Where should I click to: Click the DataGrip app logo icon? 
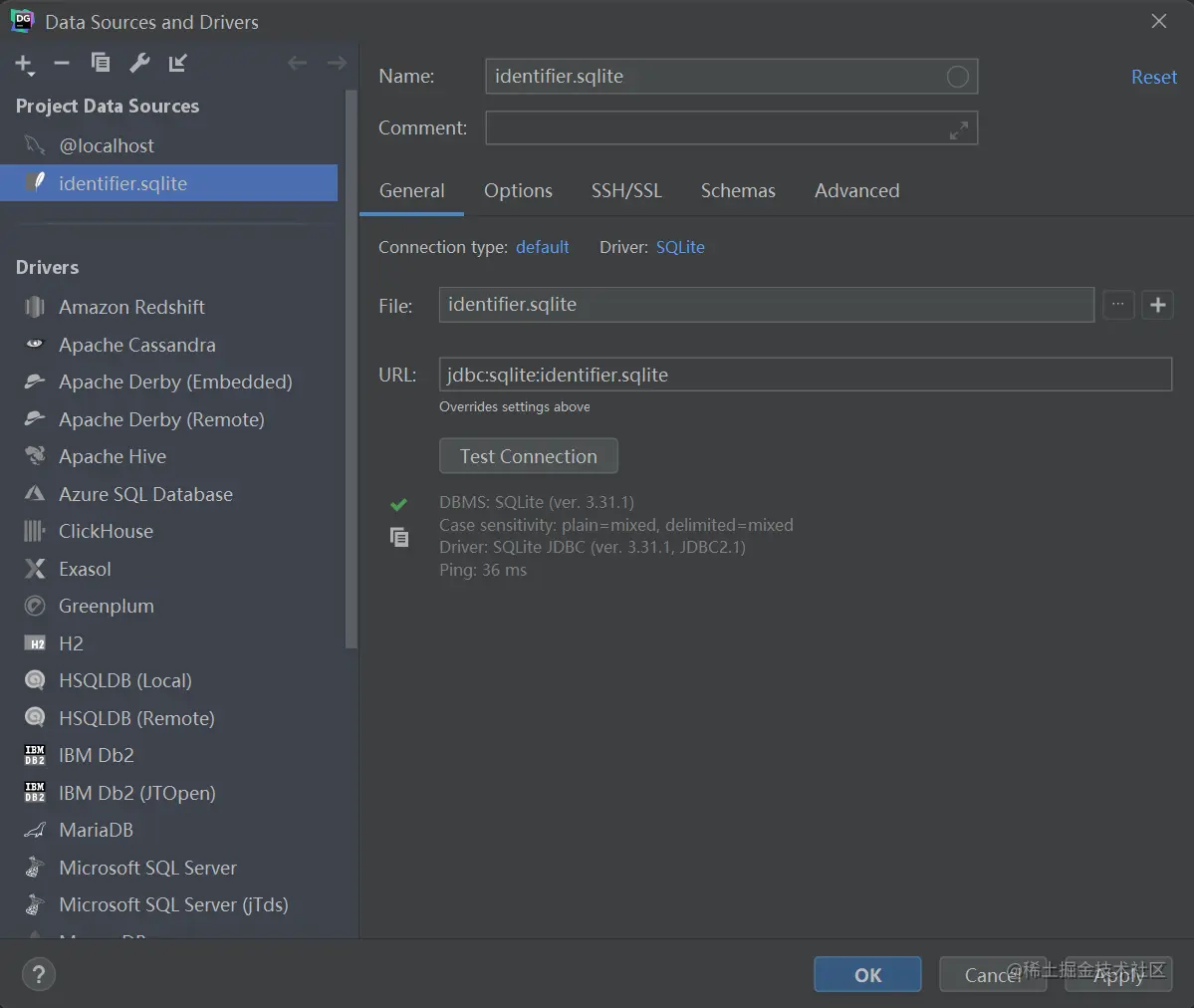(23, 21)
